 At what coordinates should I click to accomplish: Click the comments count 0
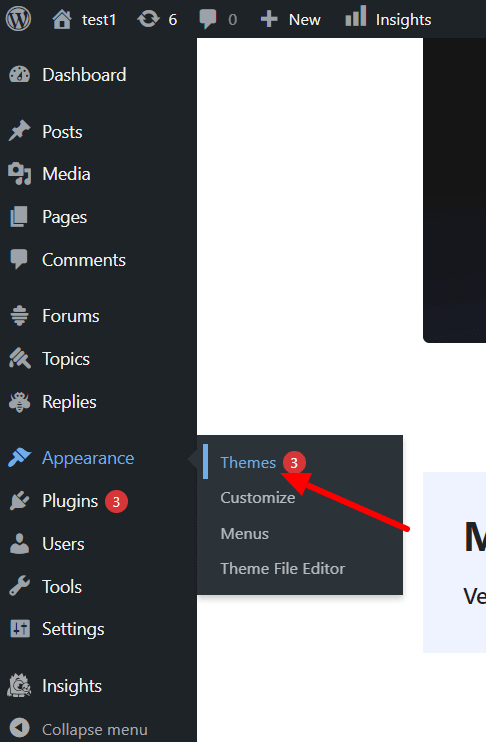tap(232, 19)
